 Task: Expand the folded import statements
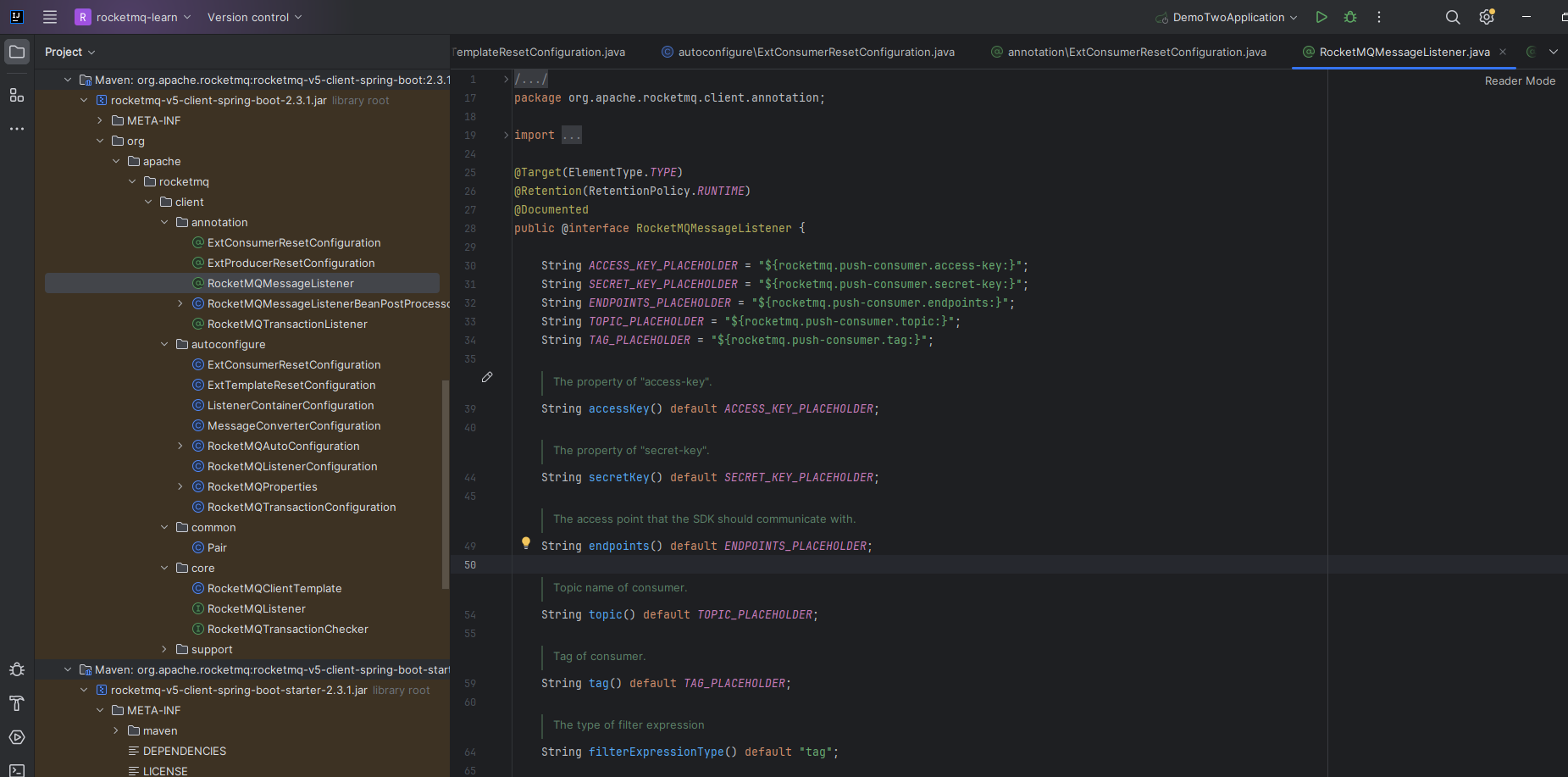(x=506, y=135)
